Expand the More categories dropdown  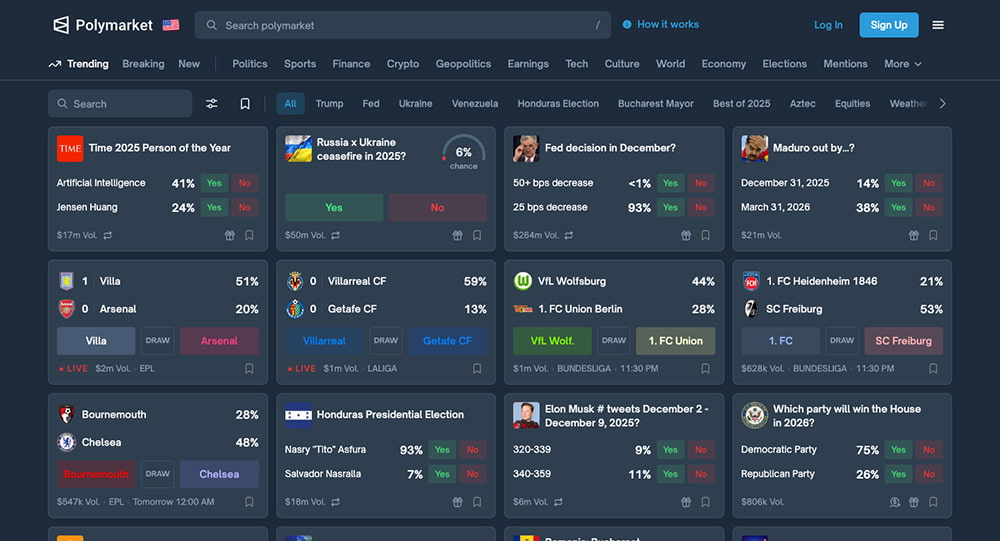click(902, 64)
